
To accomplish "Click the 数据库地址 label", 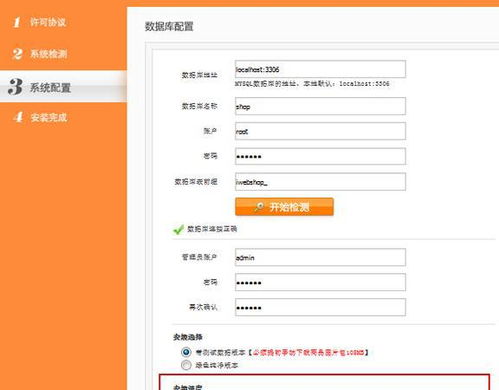I will point(199,75).
